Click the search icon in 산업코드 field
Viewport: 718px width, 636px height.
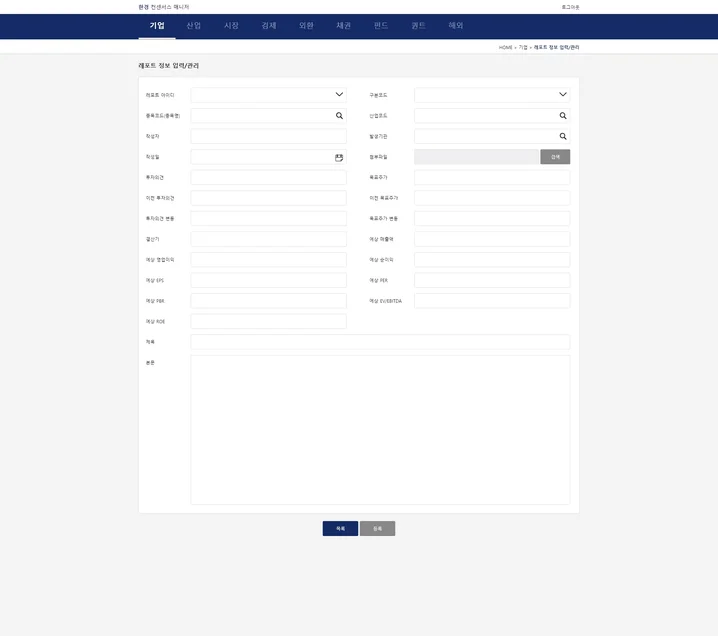click(563, 116)
